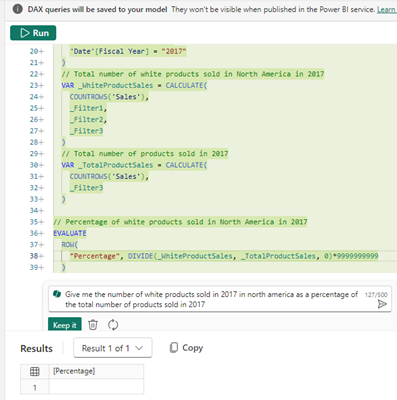Click line number 20 in the editor

coord(34,51)
